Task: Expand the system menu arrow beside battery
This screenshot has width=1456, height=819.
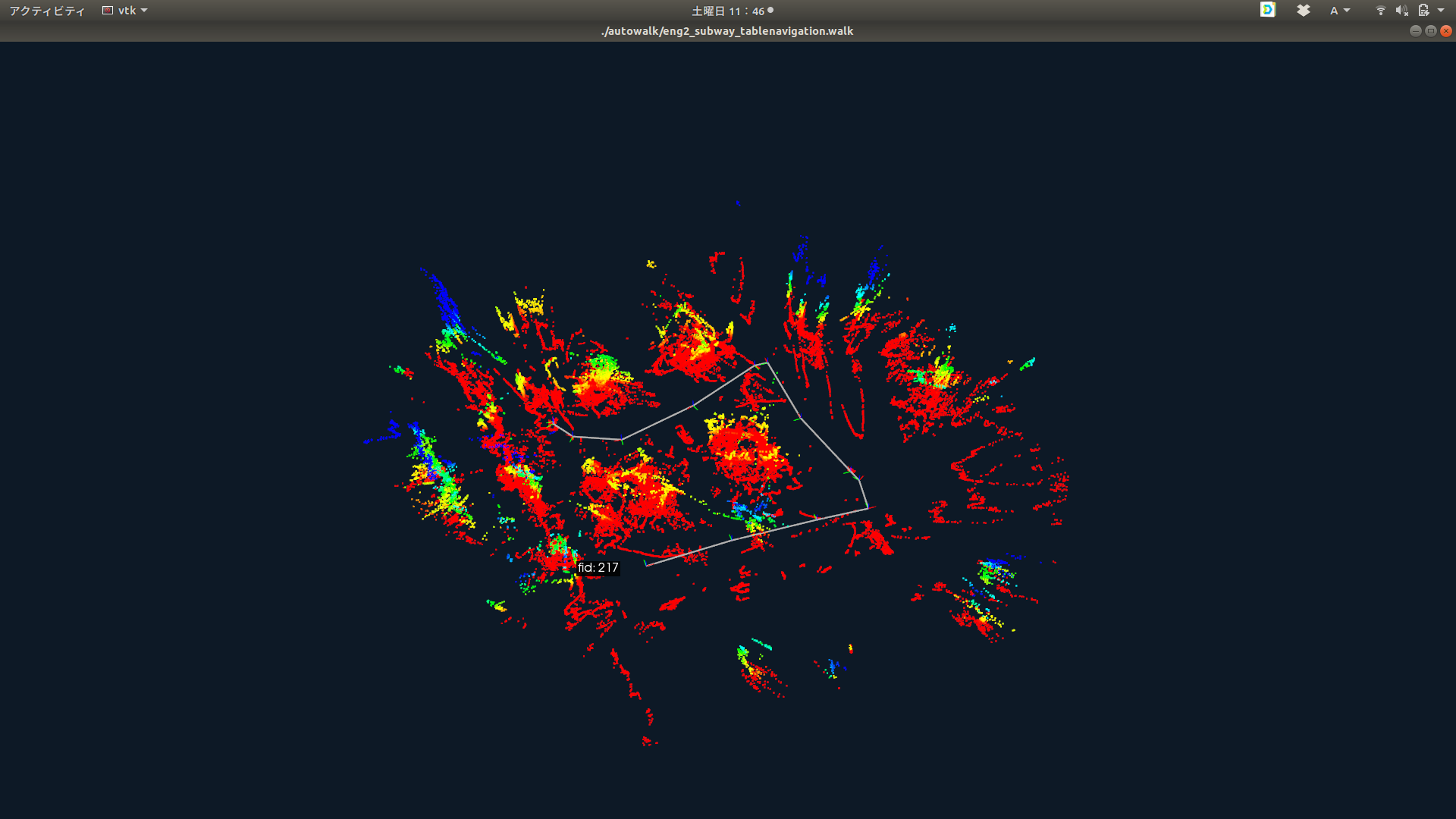Action: click(x=1441, y=11)
